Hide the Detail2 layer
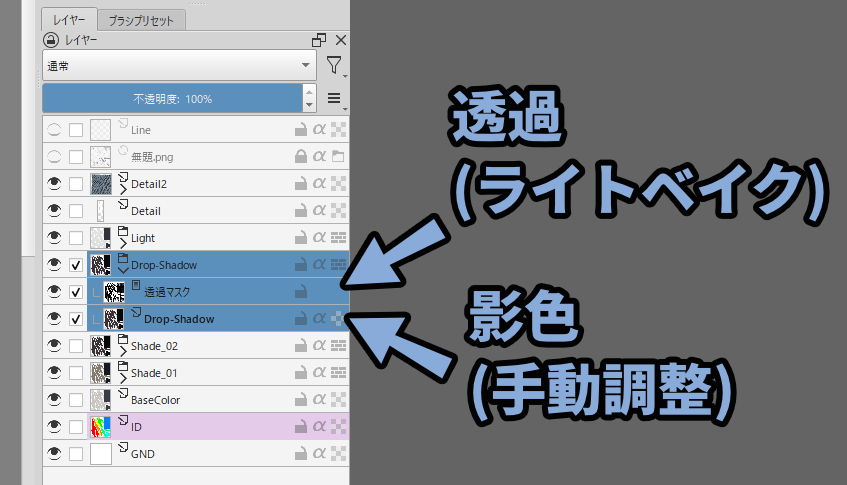The image size is (847, 485). coord(54,184)
